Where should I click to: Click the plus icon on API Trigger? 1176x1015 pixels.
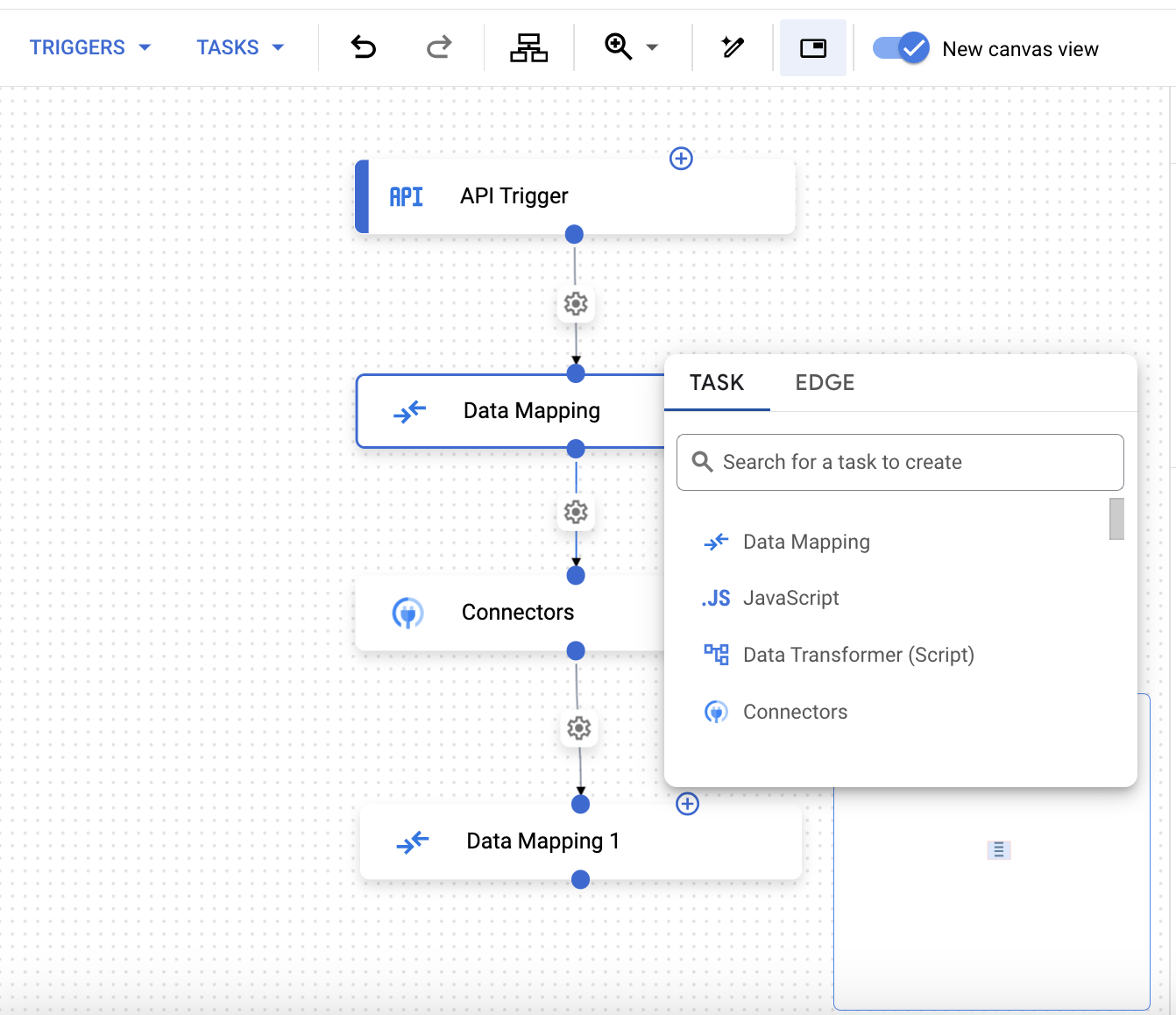pyautogui.click(x=681, y=159)
